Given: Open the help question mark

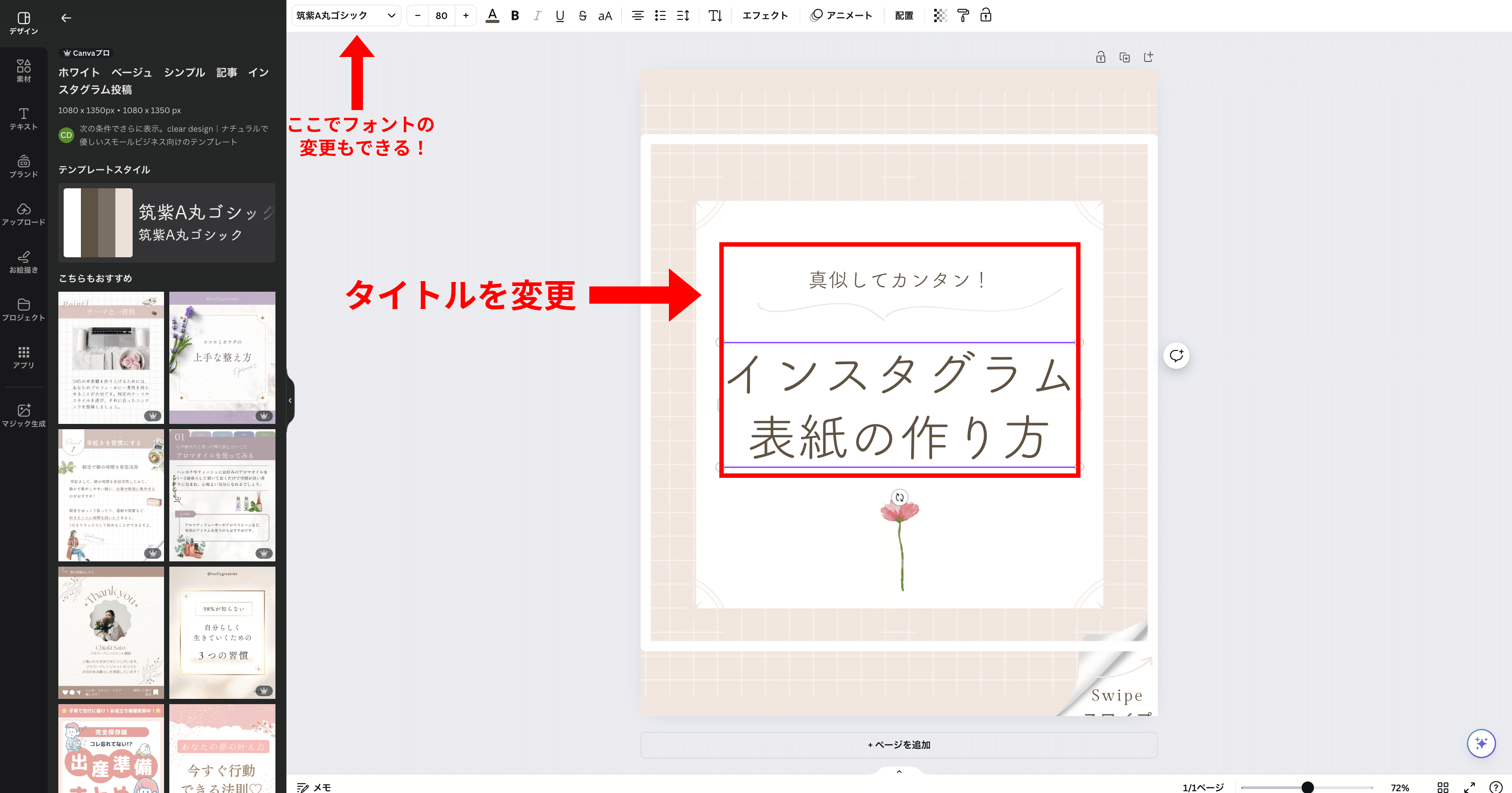Looking at the screenshot, I should 1496,787.
